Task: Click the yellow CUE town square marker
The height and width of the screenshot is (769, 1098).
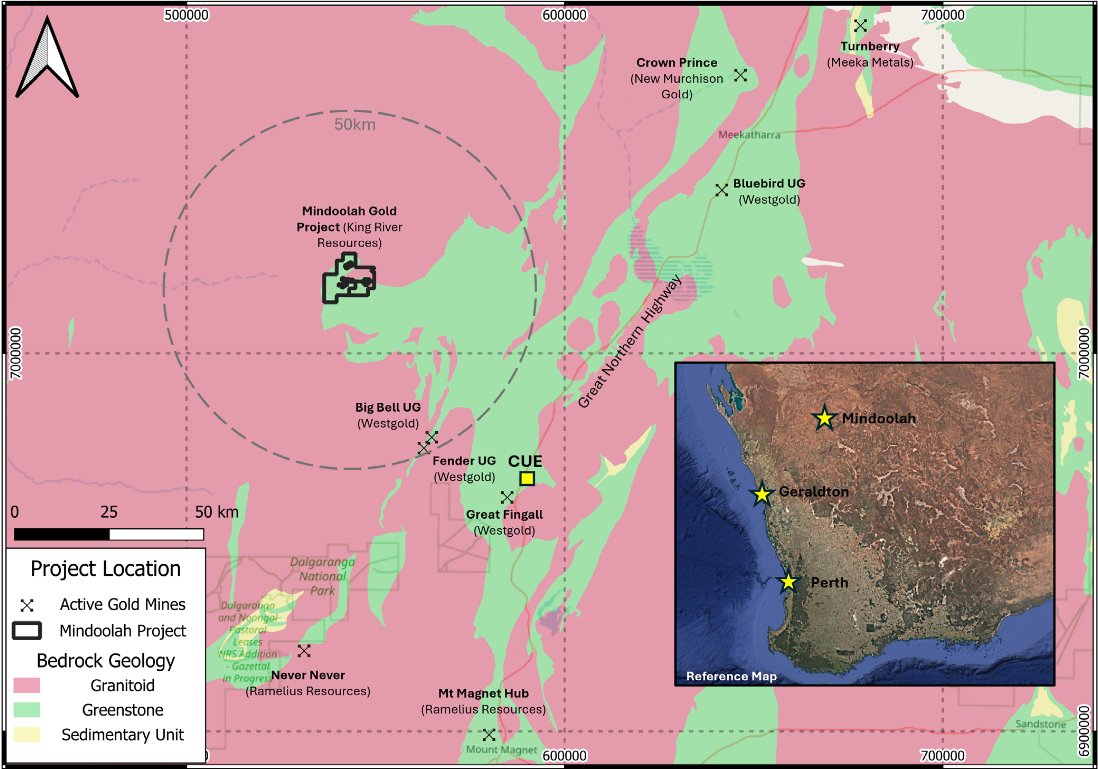Action: [527, 478]
